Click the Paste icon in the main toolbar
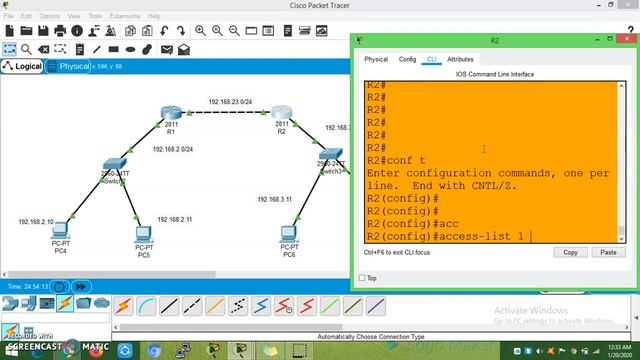The image size is (640, 360). point(147,31)
